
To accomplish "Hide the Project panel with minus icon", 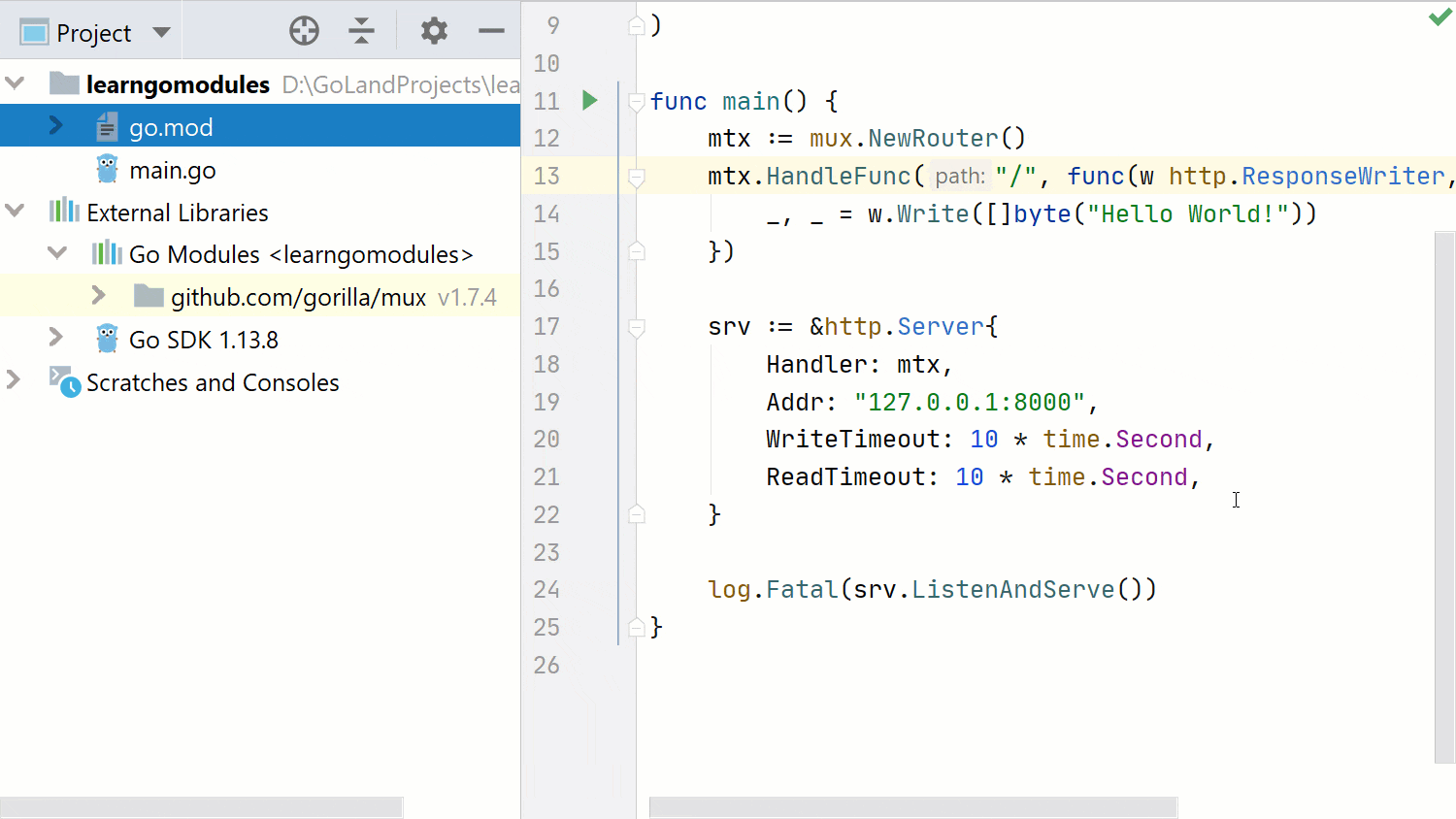I will (x=491, y=31).
